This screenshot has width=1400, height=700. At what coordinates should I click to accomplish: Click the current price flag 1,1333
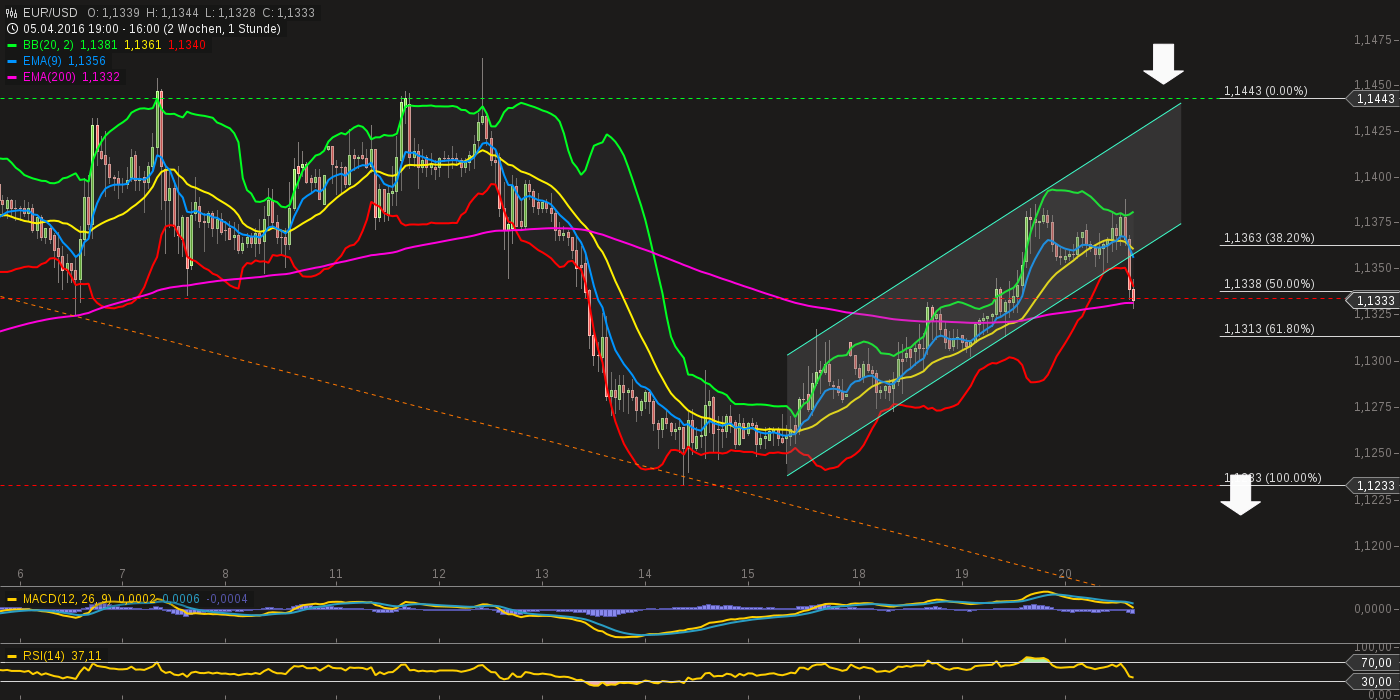1373,300
